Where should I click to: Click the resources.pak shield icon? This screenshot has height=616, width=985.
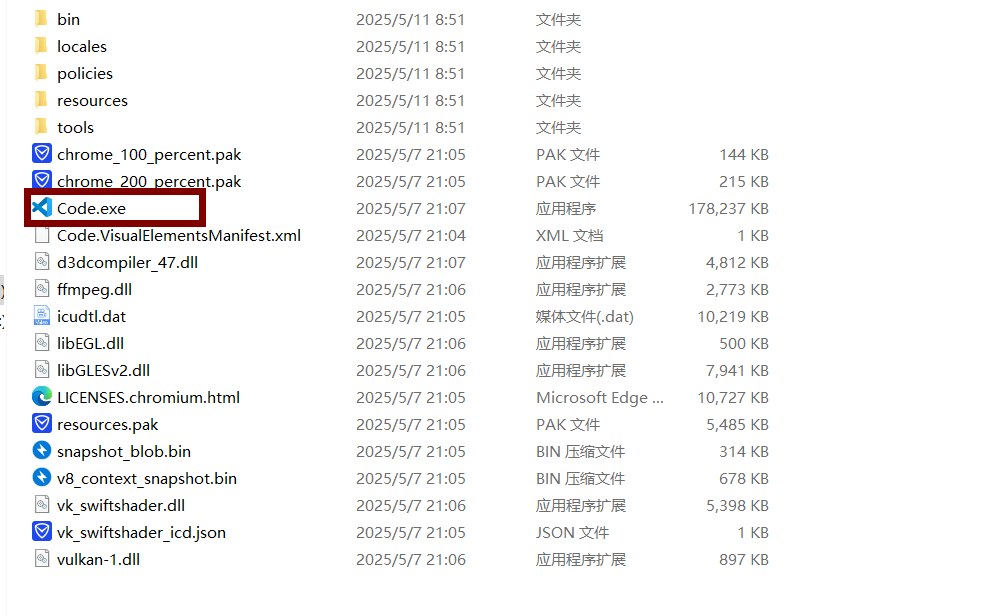(x=42, y=424)
